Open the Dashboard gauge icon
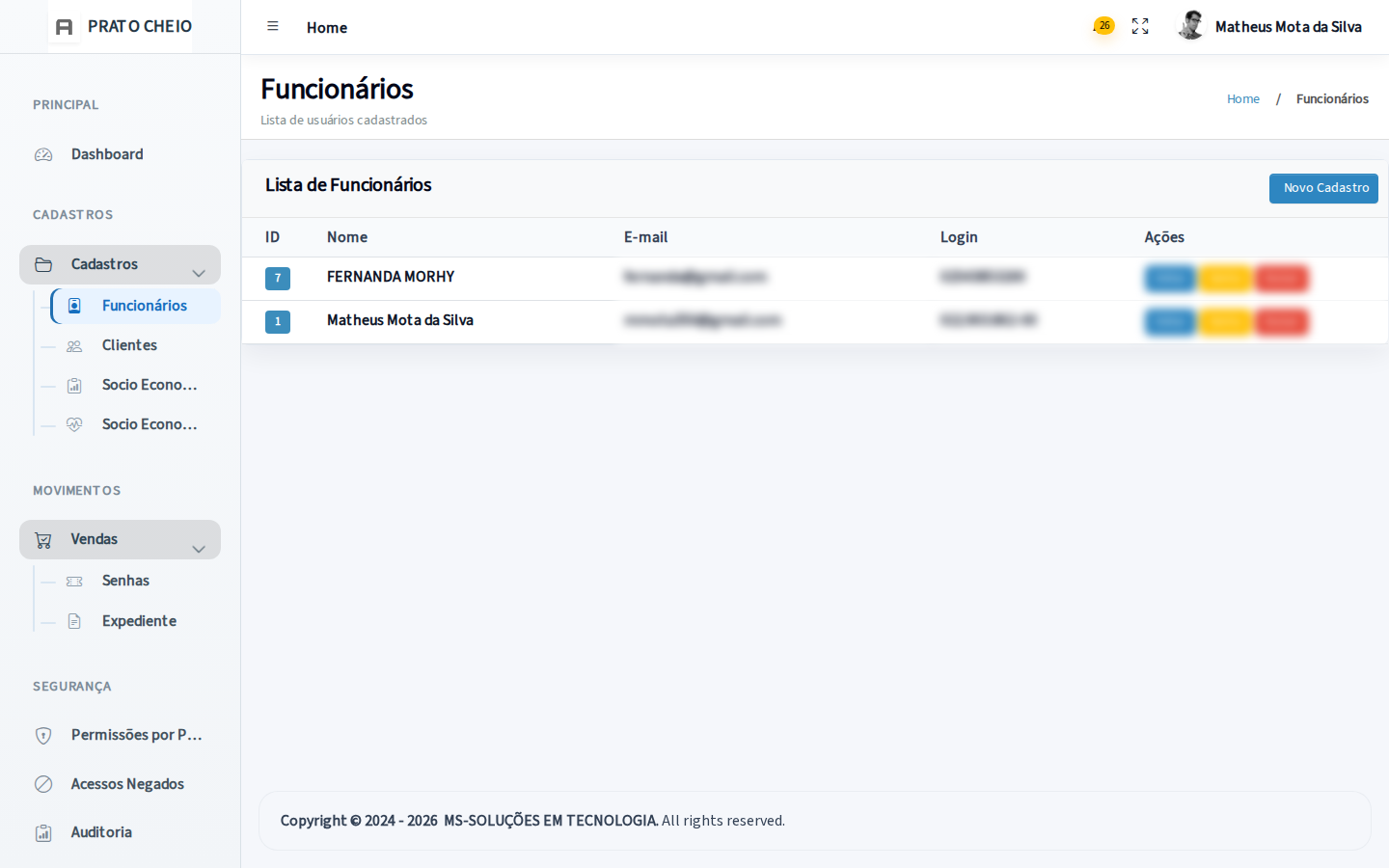1389x868 pixels. (x=43, y=154)
